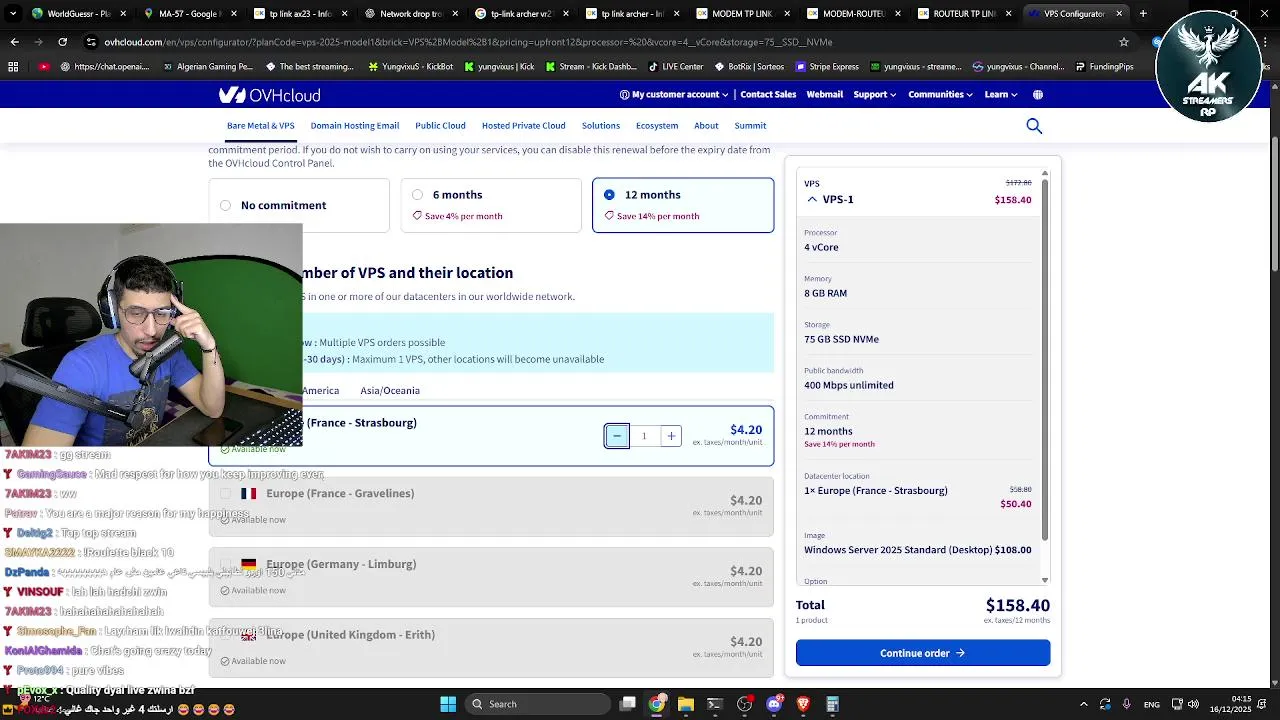This screenshot has height=720, width=1280.
Task: Switch to Asia/Oceania region tab
Action: [390, 391]
